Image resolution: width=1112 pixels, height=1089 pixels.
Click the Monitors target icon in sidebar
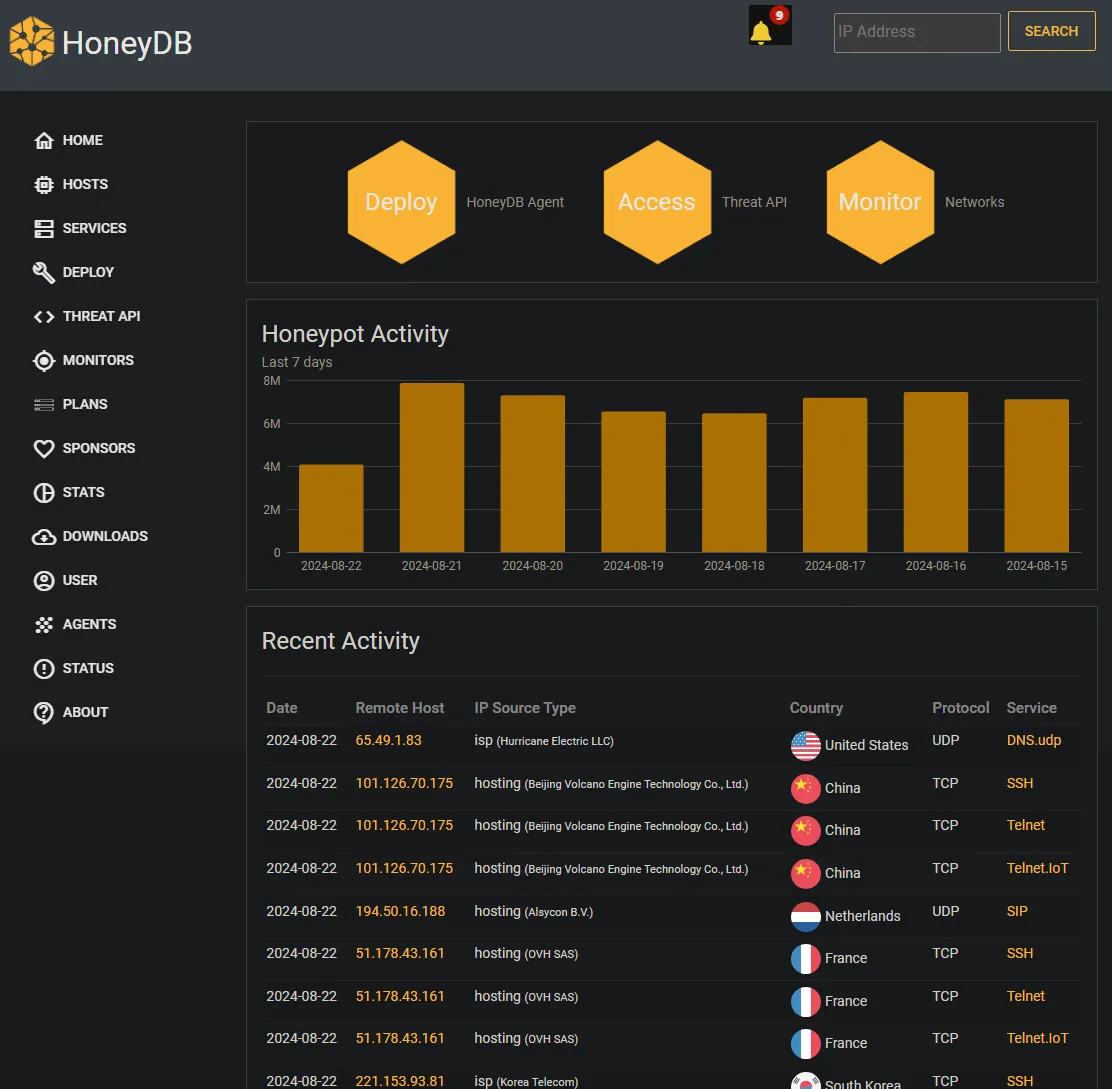pyautogui.click(x=44, y=360)
